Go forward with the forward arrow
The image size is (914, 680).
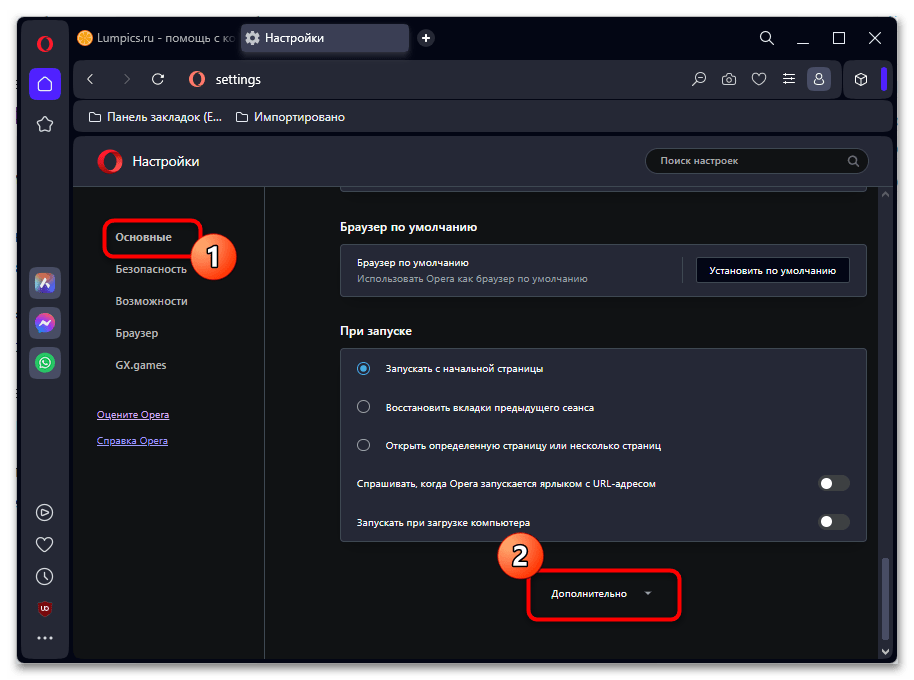(126, 79)
